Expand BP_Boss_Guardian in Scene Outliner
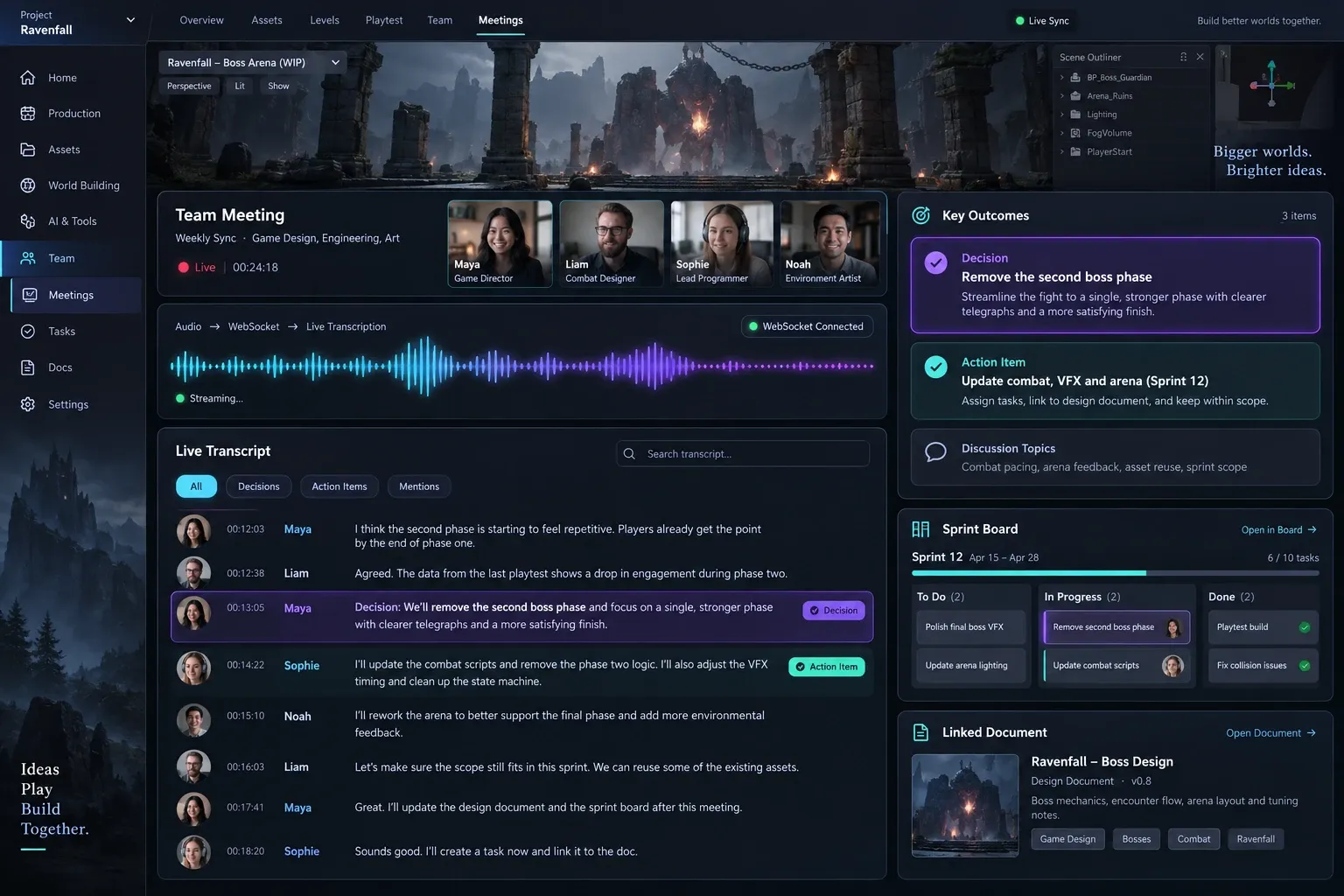Viewport: 1344px width, 896px height. [x=1062, y=78]
